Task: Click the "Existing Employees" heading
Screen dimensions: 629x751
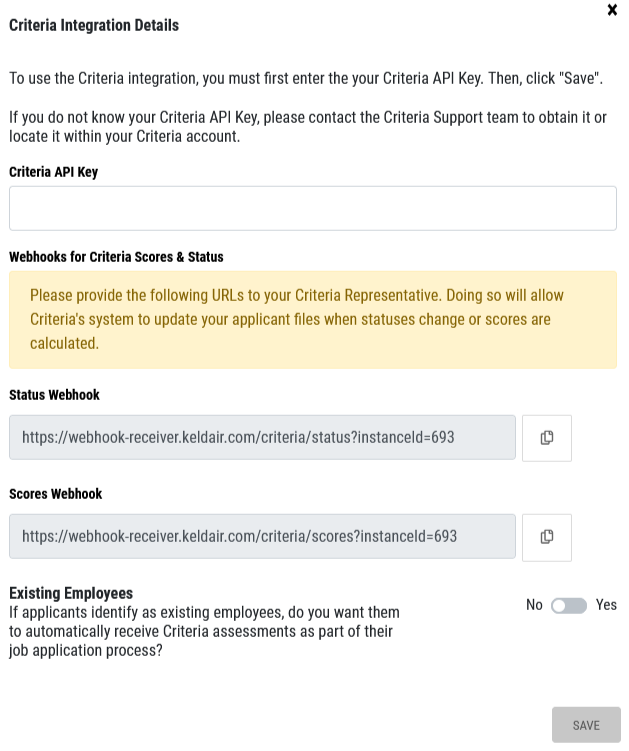Action: point(71,593)
